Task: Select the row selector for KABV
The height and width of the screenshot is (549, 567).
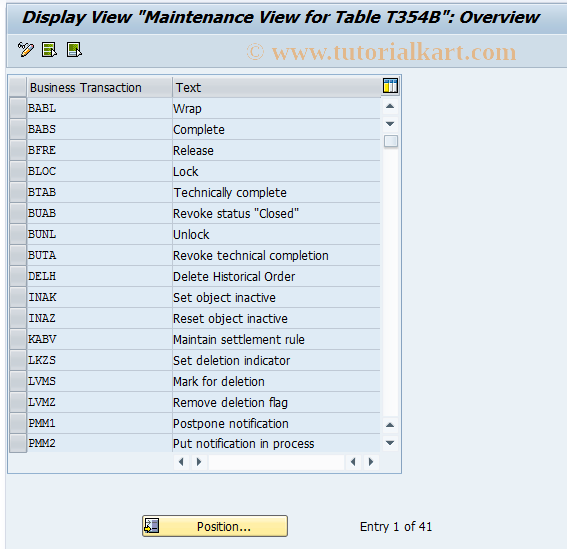Action: [18, 339]
